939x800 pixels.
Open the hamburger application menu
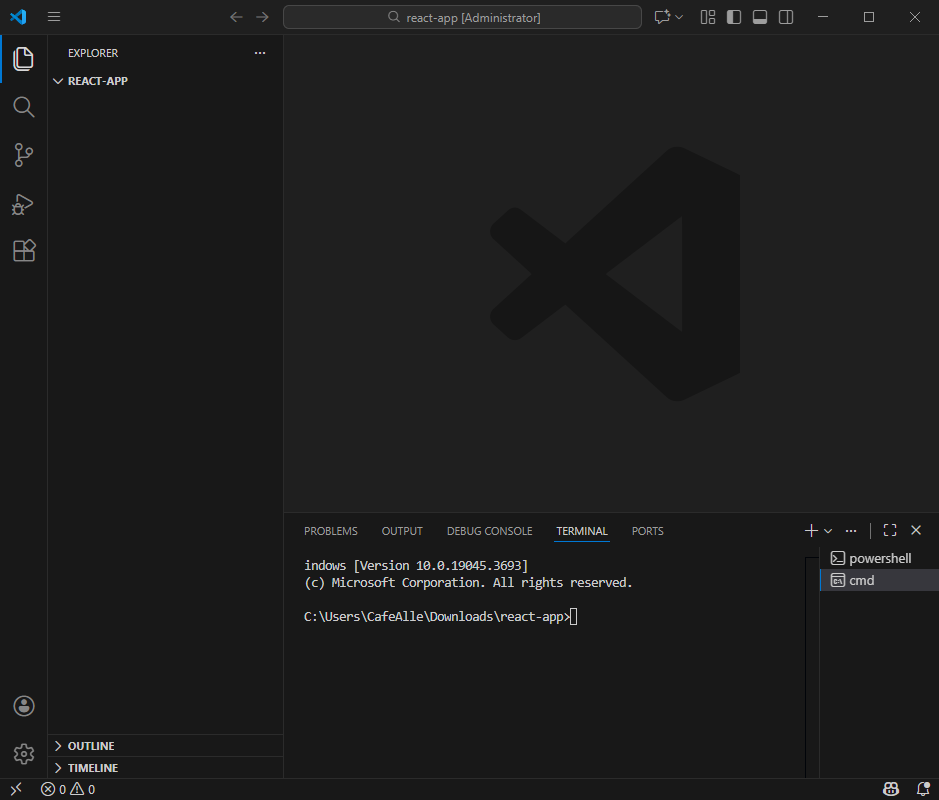(x=54, y=17)
